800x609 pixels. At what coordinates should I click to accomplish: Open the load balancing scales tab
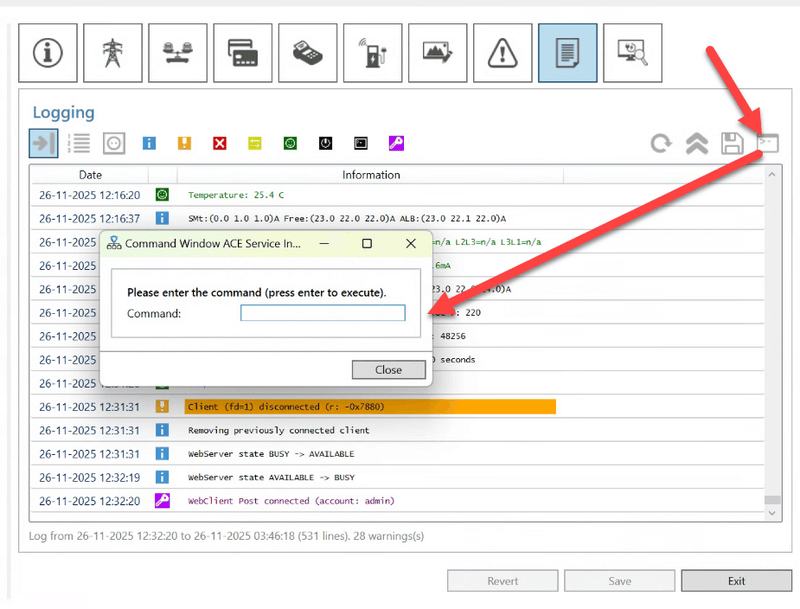178,53
